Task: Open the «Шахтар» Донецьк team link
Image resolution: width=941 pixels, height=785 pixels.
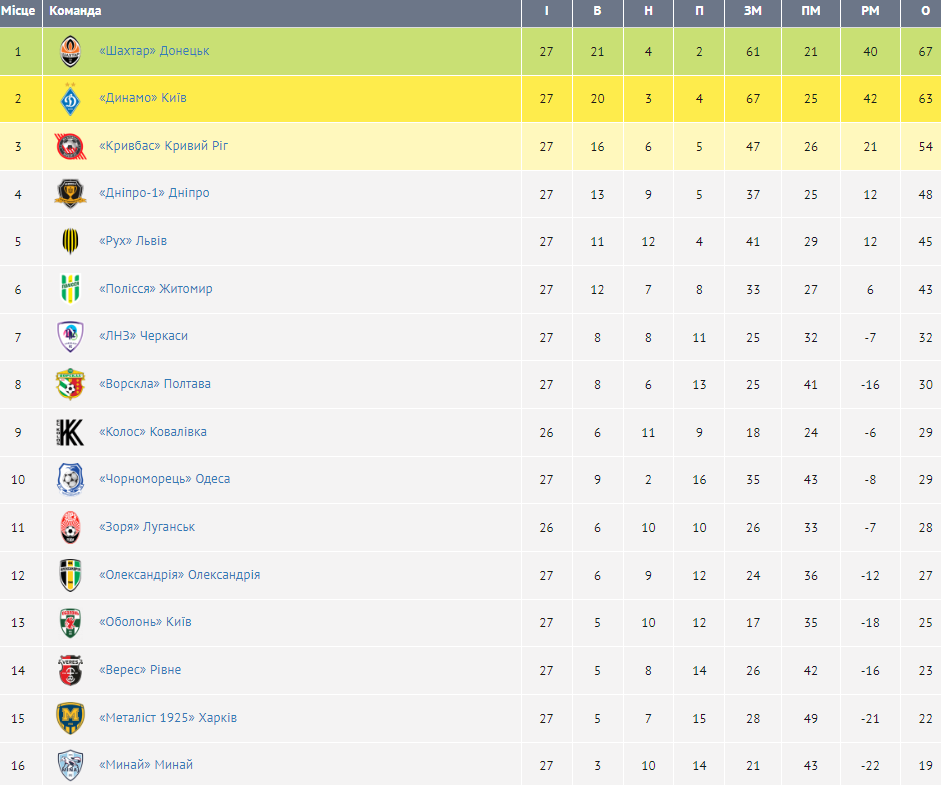Action: pyautogui.click(x=154, y=51)
